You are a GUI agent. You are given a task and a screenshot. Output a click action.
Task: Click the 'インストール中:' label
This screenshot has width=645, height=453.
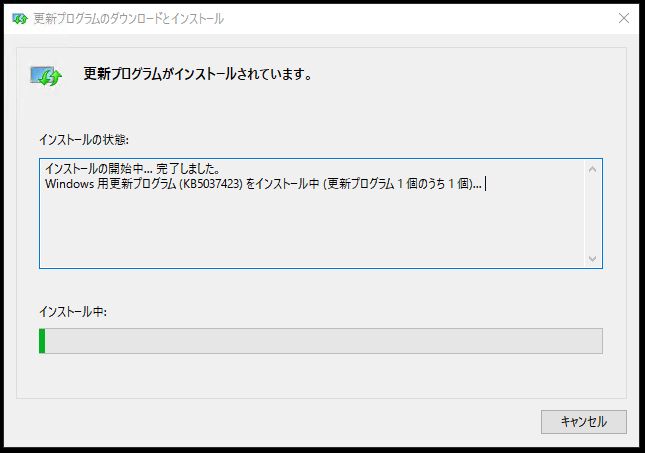pyautogui.click(x=73, y=312)
